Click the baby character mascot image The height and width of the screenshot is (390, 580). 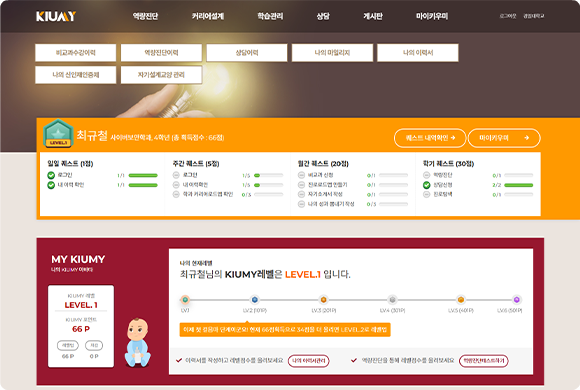[x=137, y=342]
